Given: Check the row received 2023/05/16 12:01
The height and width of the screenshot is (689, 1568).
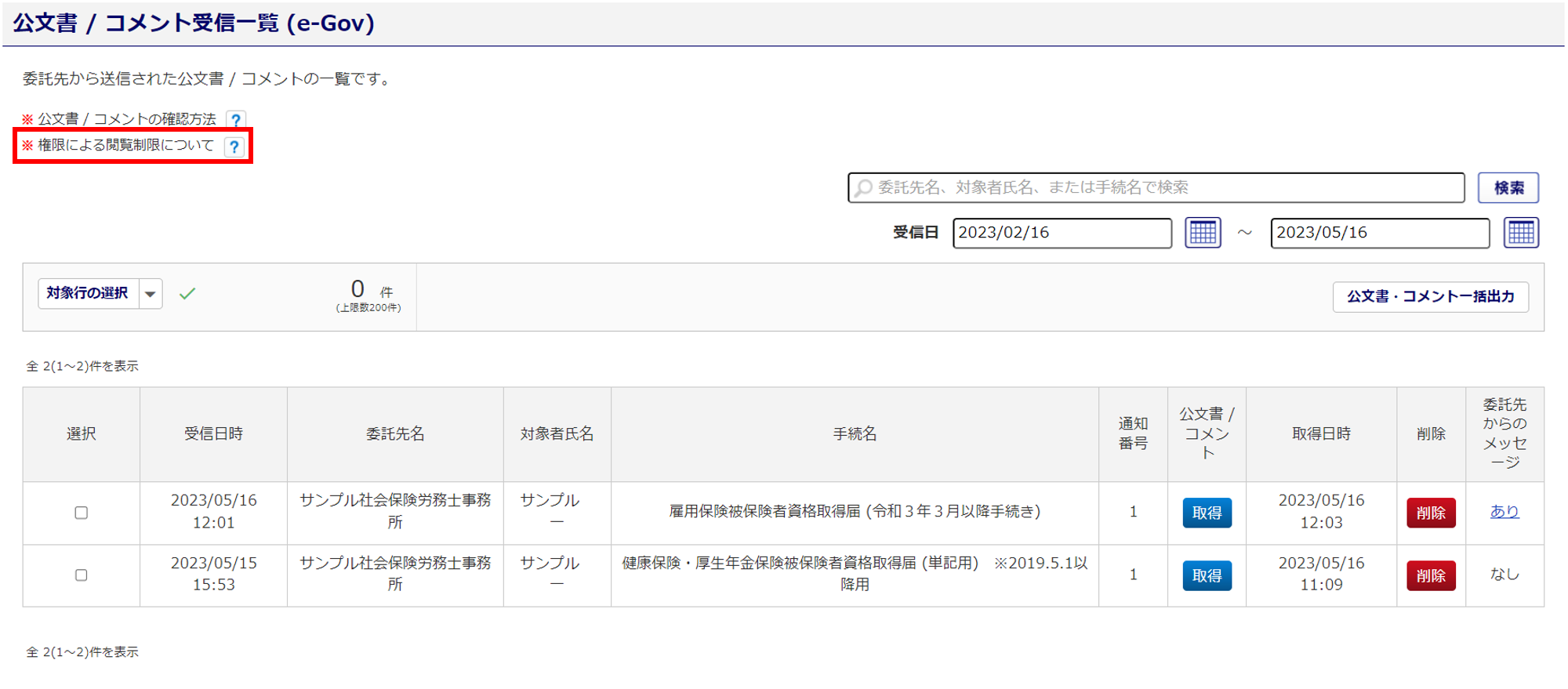Looking at the screenshot, I should point(81,513).
